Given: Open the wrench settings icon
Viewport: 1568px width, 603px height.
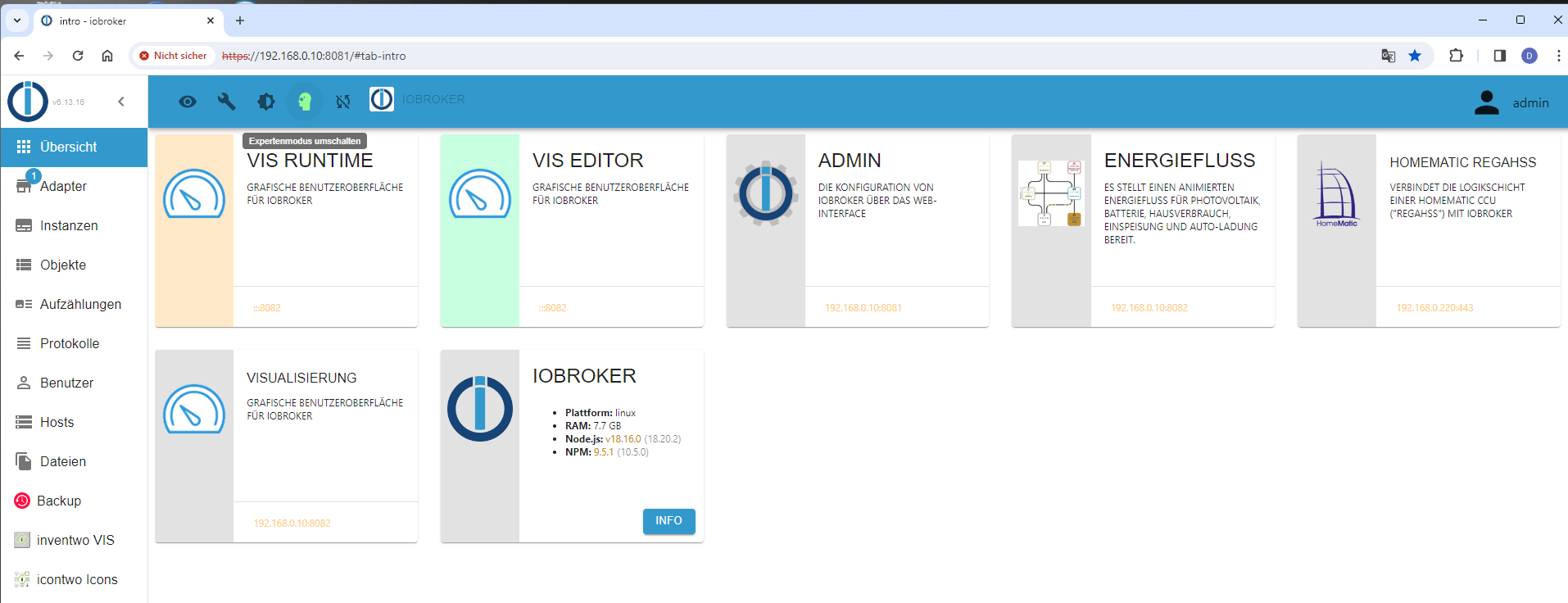Looking at the screenshot, I should point(227,102).
